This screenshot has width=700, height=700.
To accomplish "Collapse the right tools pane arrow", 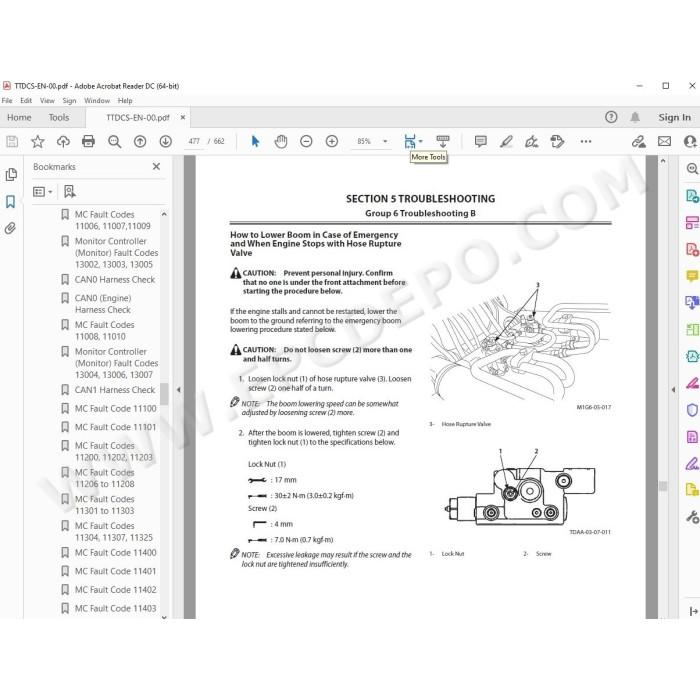I will click(674, 390).
